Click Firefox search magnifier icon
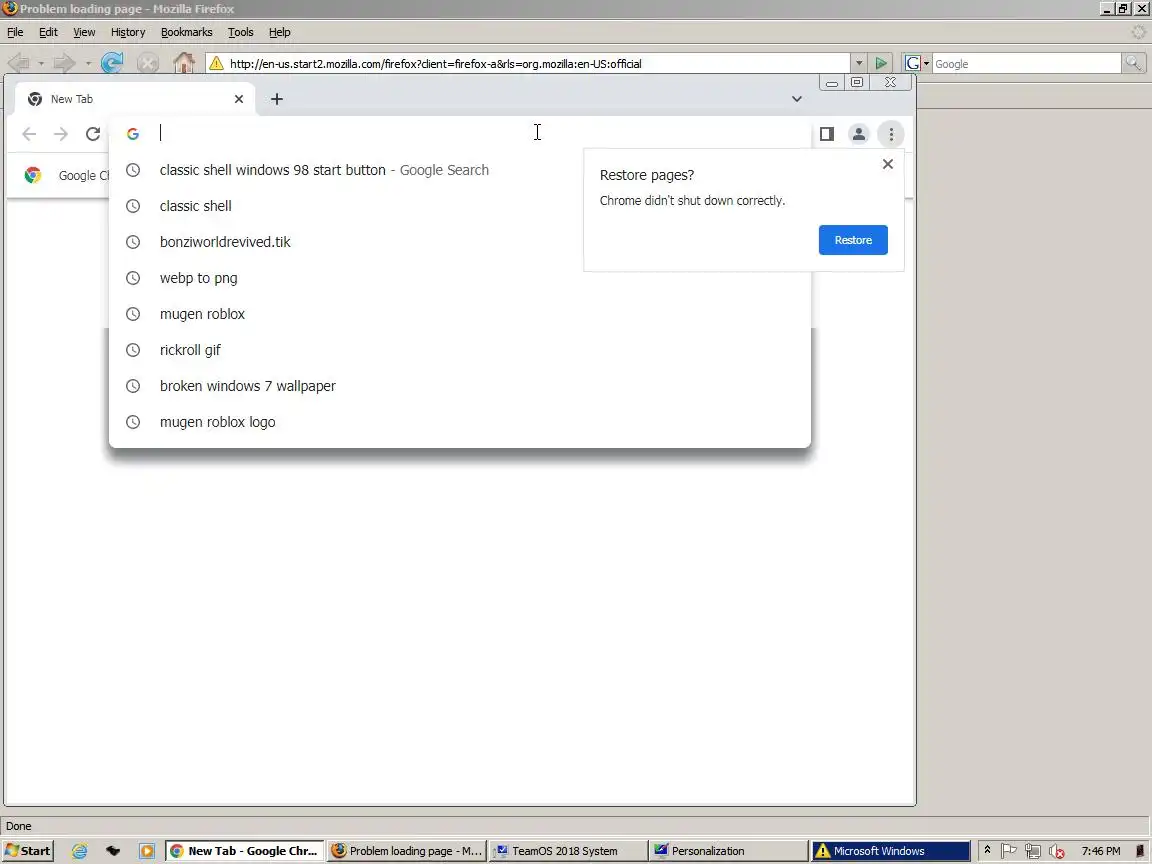Image resolution: width=1152 pixels, height=864 pixels. click(x=1134, y=63)
